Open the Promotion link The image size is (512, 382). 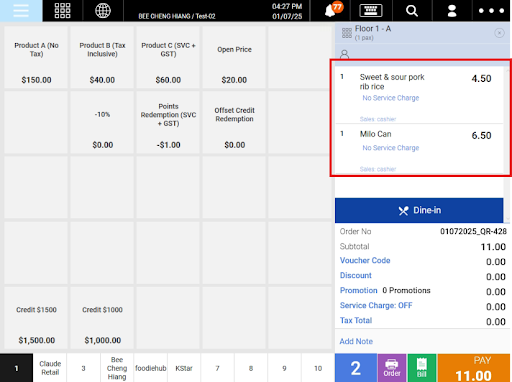coord(359,290)
